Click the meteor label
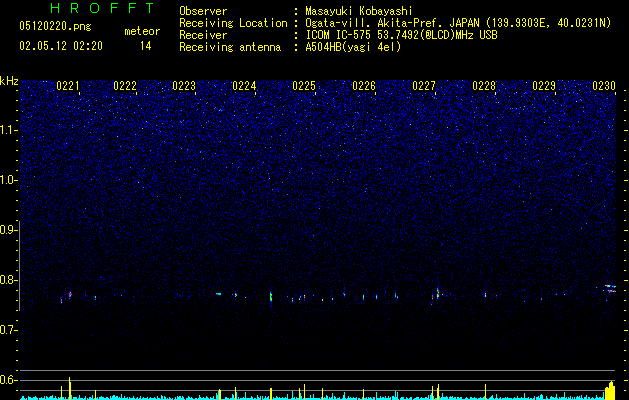 click(142, 31)
